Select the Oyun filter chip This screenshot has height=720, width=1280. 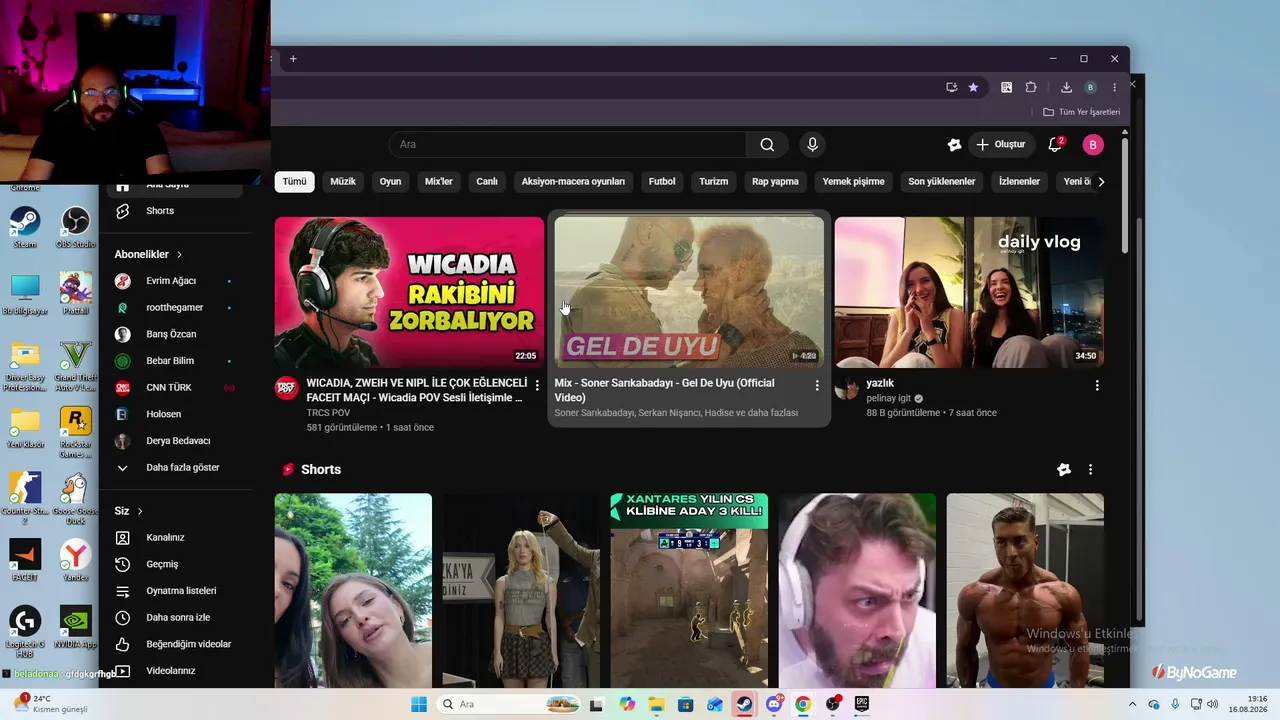coord(390,182)
